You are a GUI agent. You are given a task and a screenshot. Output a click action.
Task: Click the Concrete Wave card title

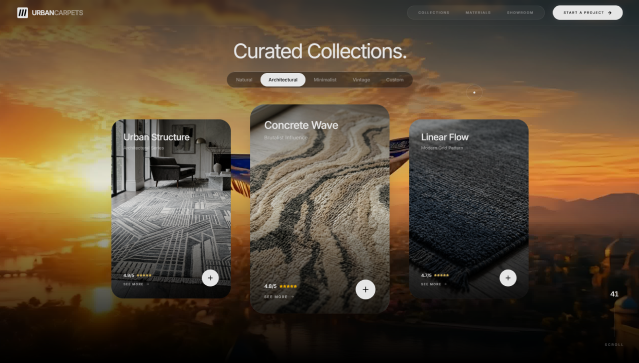(x=301, y=125)
